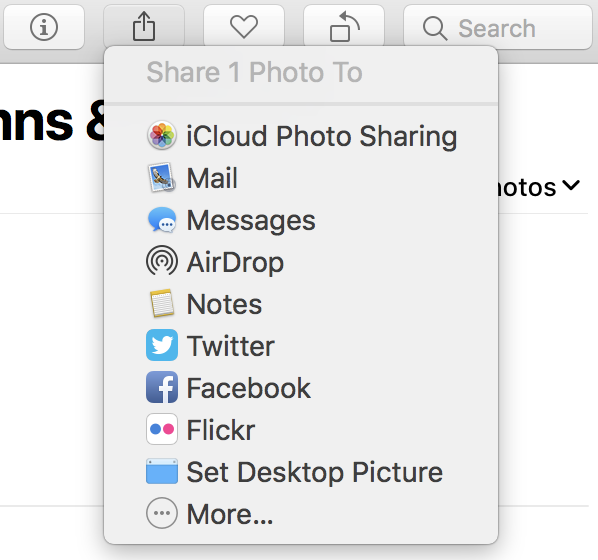Image resolution: width=598 pixels, height=560 pixels.
Task: Click the Set Desktop Picture window icon
Action: click(162, 471)
